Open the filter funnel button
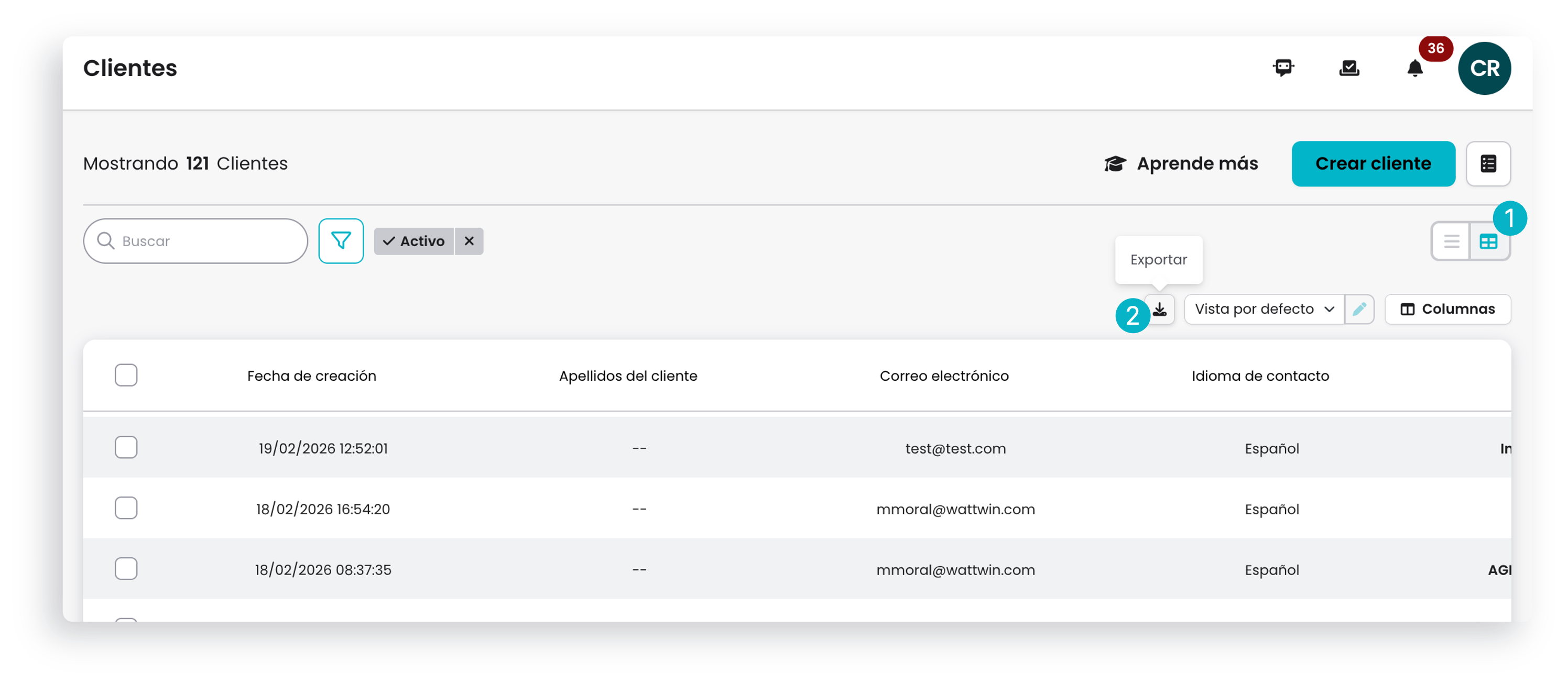The width and height of the screenshot is (1568, 684). (x=341, y=241)
